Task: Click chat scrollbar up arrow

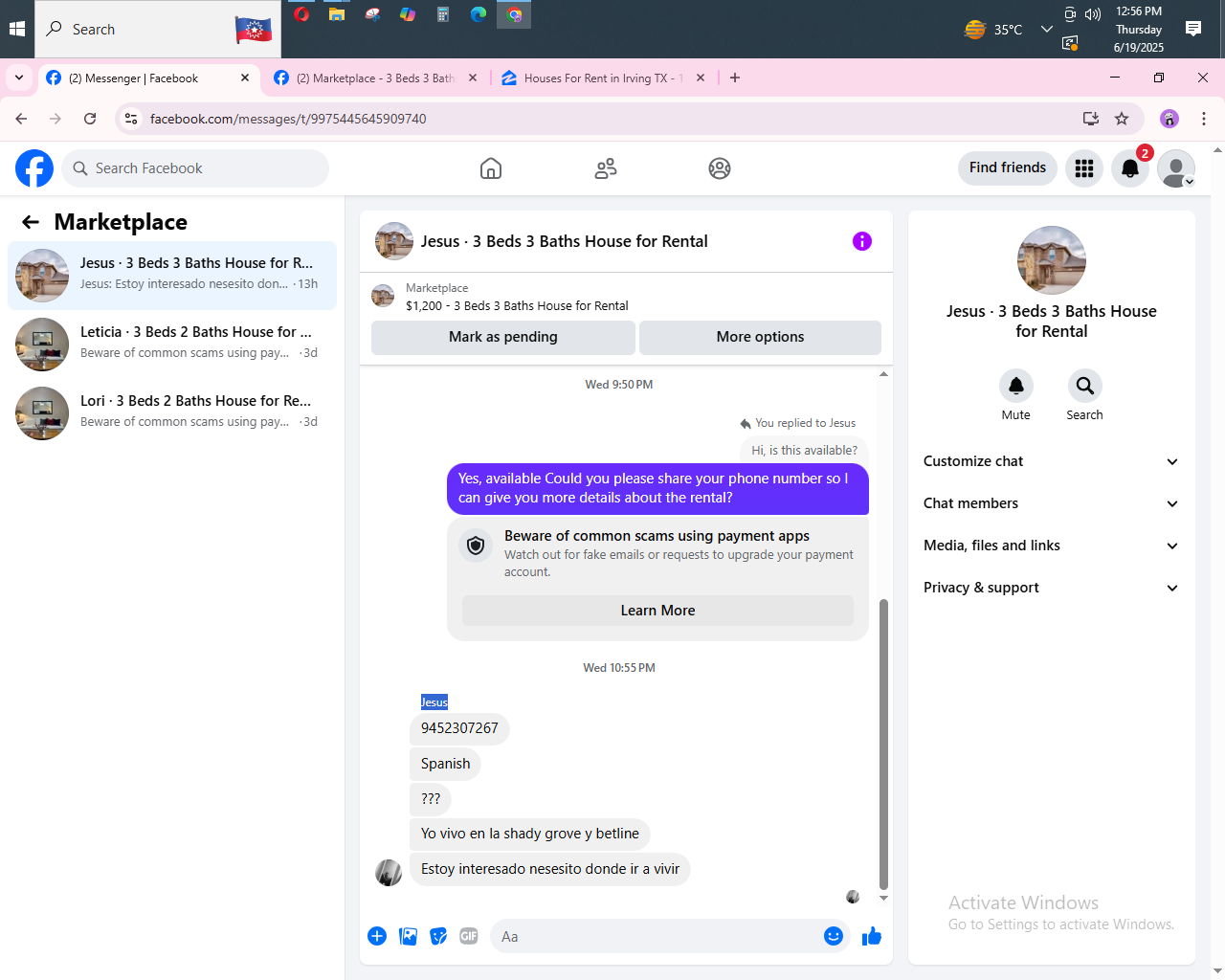Action: (883, 374)
